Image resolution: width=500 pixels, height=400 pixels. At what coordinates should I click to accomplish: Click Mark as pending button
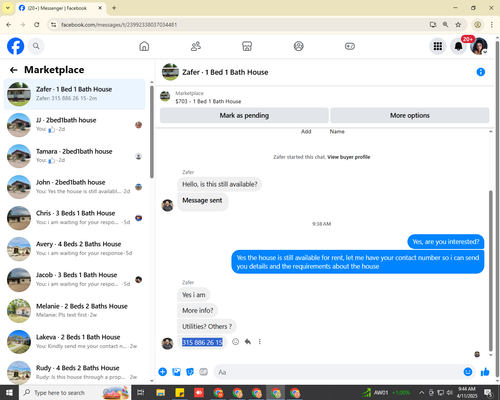coord(244,115)
